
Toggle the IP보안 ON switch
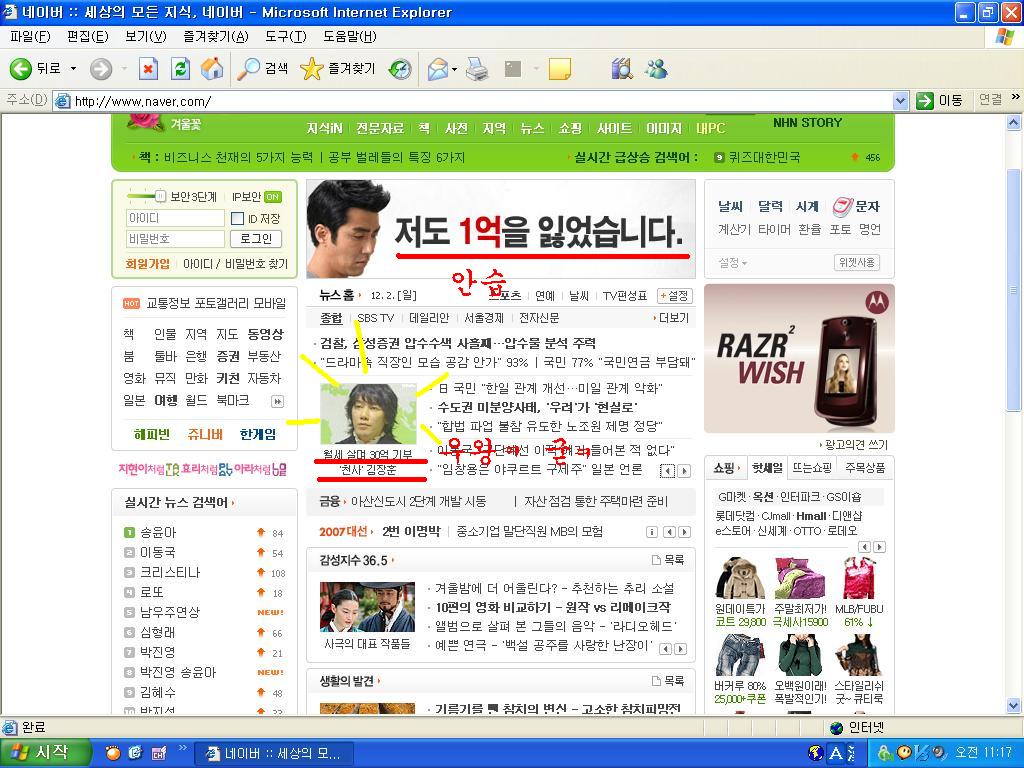coord(273,197)
